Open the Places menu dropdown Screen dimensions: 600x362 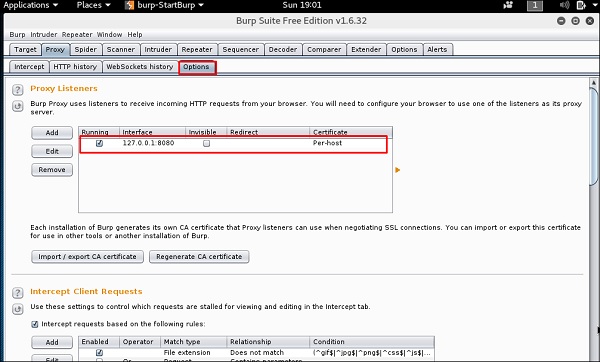[x=93, y=5]
